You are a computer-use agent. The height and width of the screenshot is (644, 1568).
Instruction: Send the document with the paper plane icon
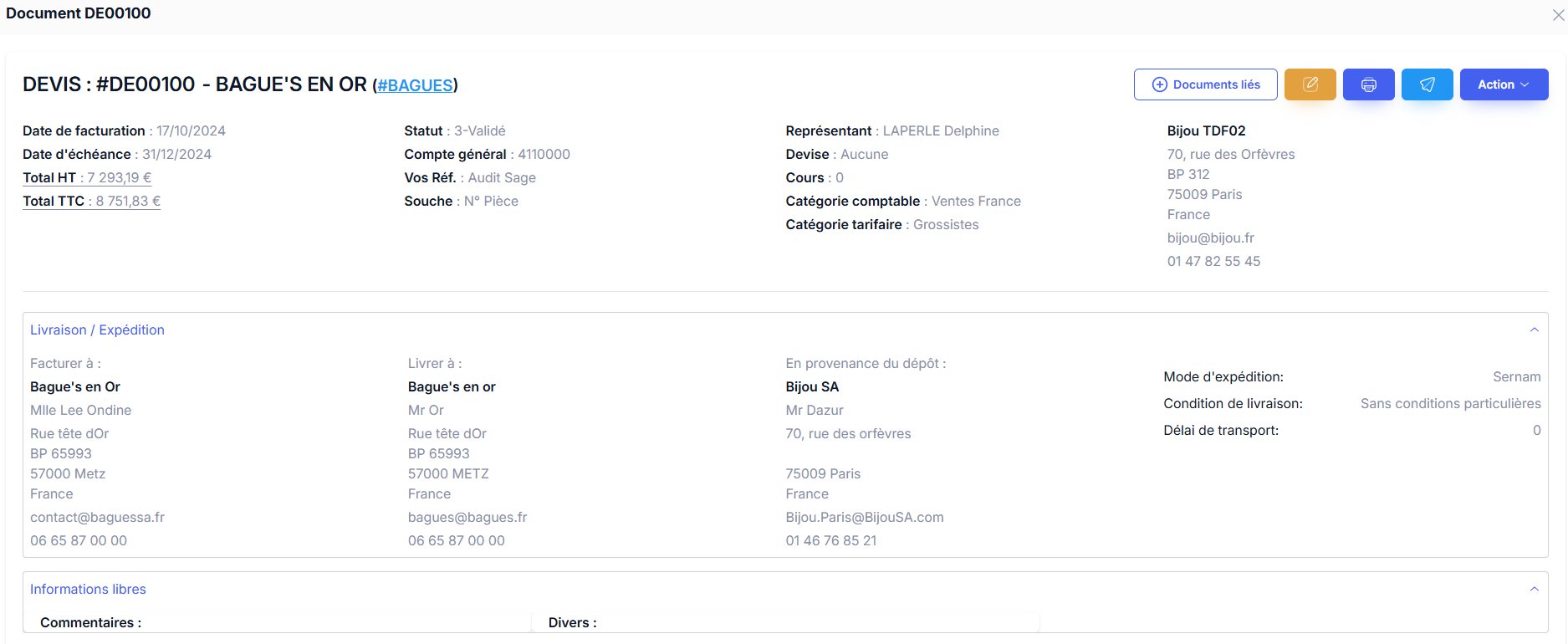point(1427,84)
